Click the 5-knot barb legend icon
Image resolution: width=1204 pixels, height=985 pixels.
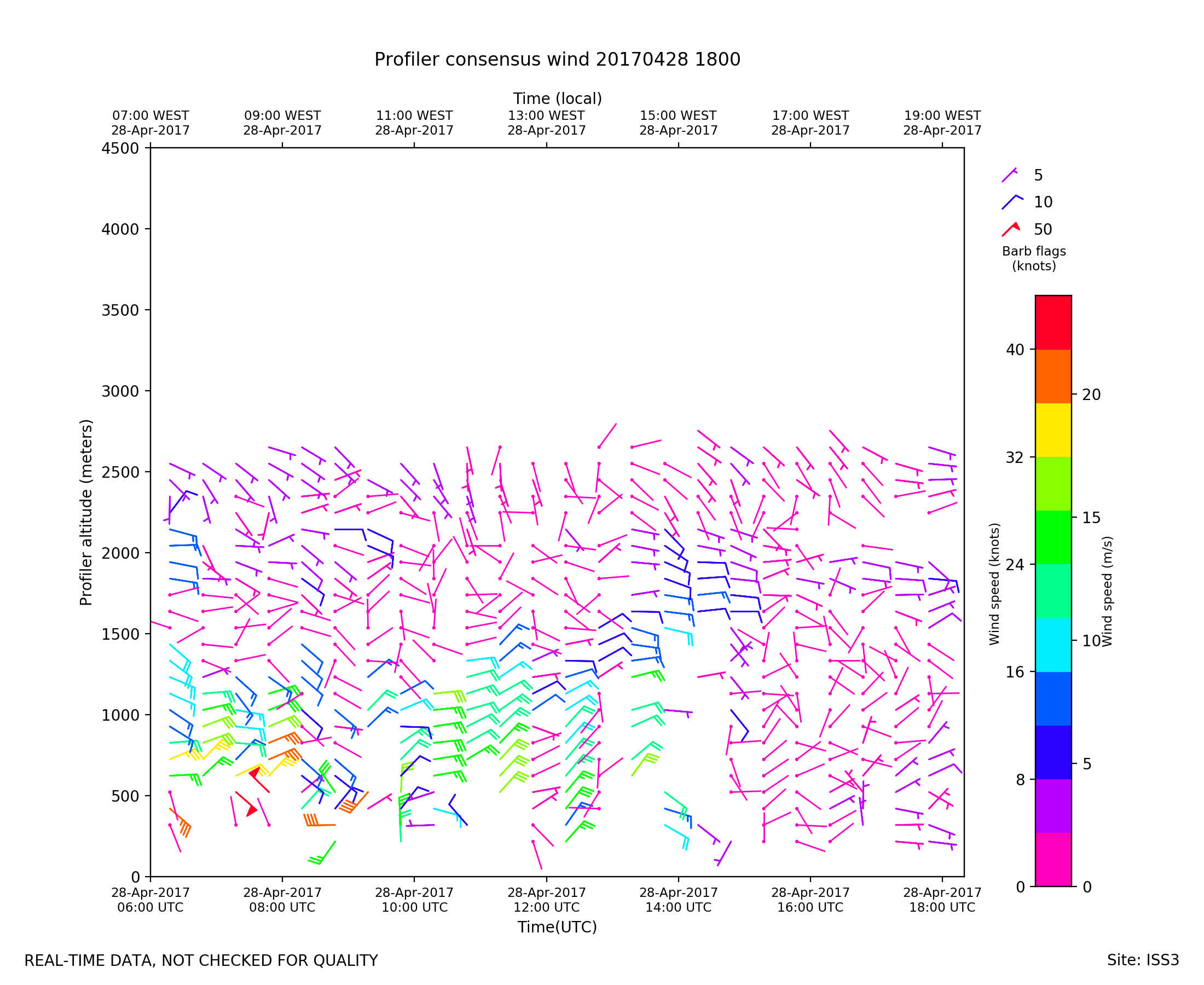[x=1009, y=175]
